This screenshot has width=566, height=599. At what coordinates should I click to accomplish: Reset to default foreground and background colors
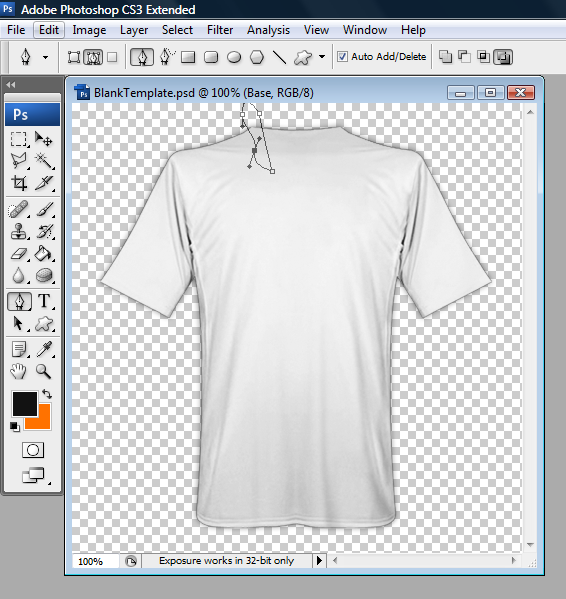15,427
